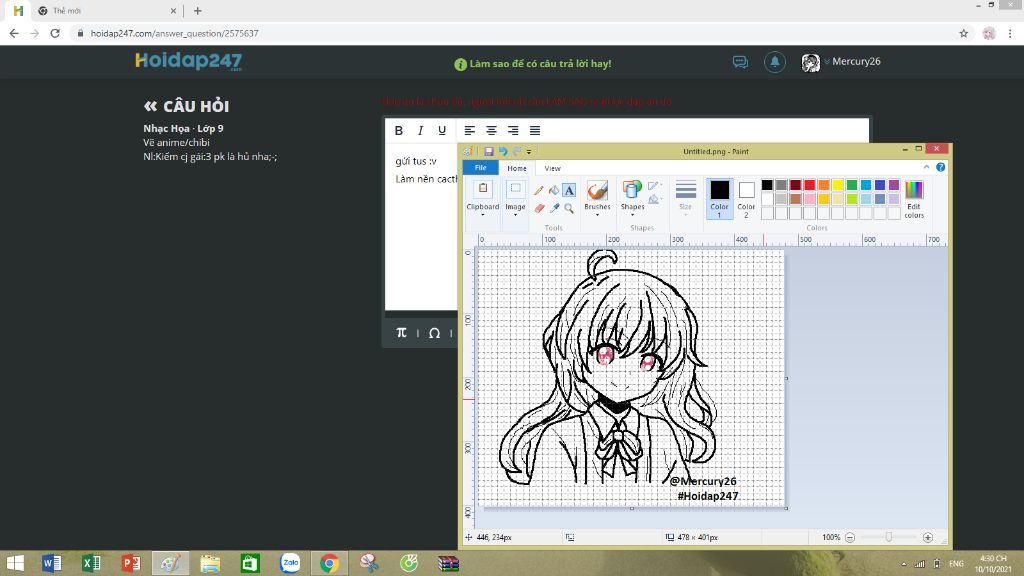1024x576 pixels.
Task: Click the canvas bottom-right resize handle
Action: tap(786, 508)
